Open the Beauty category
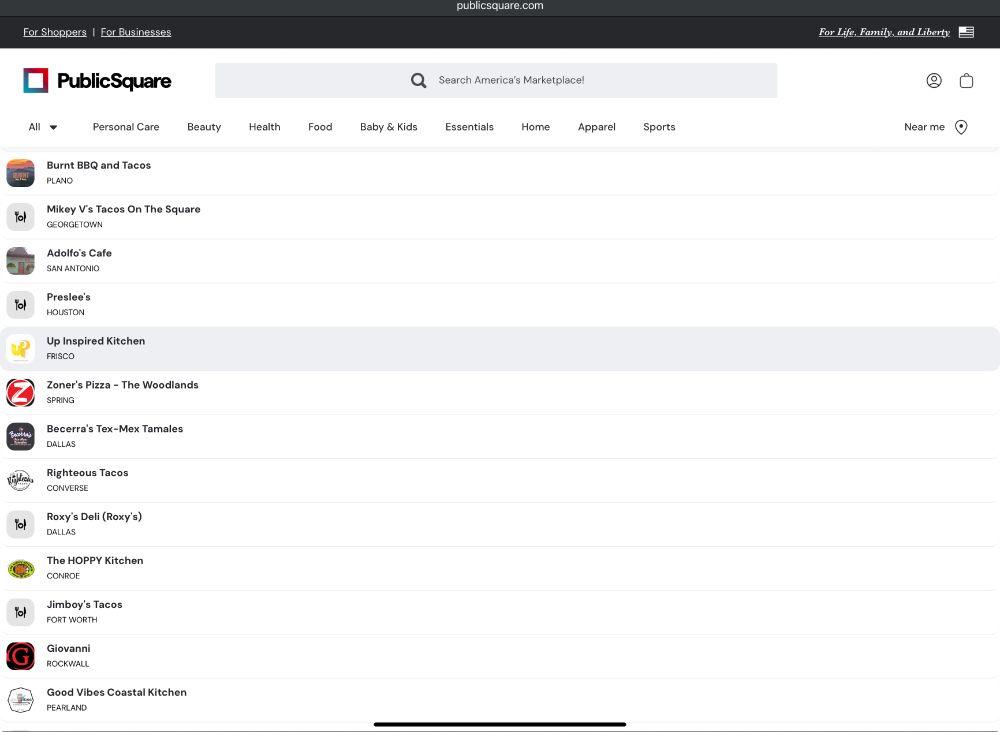1000x732 pixels. [x=204, y=127]
